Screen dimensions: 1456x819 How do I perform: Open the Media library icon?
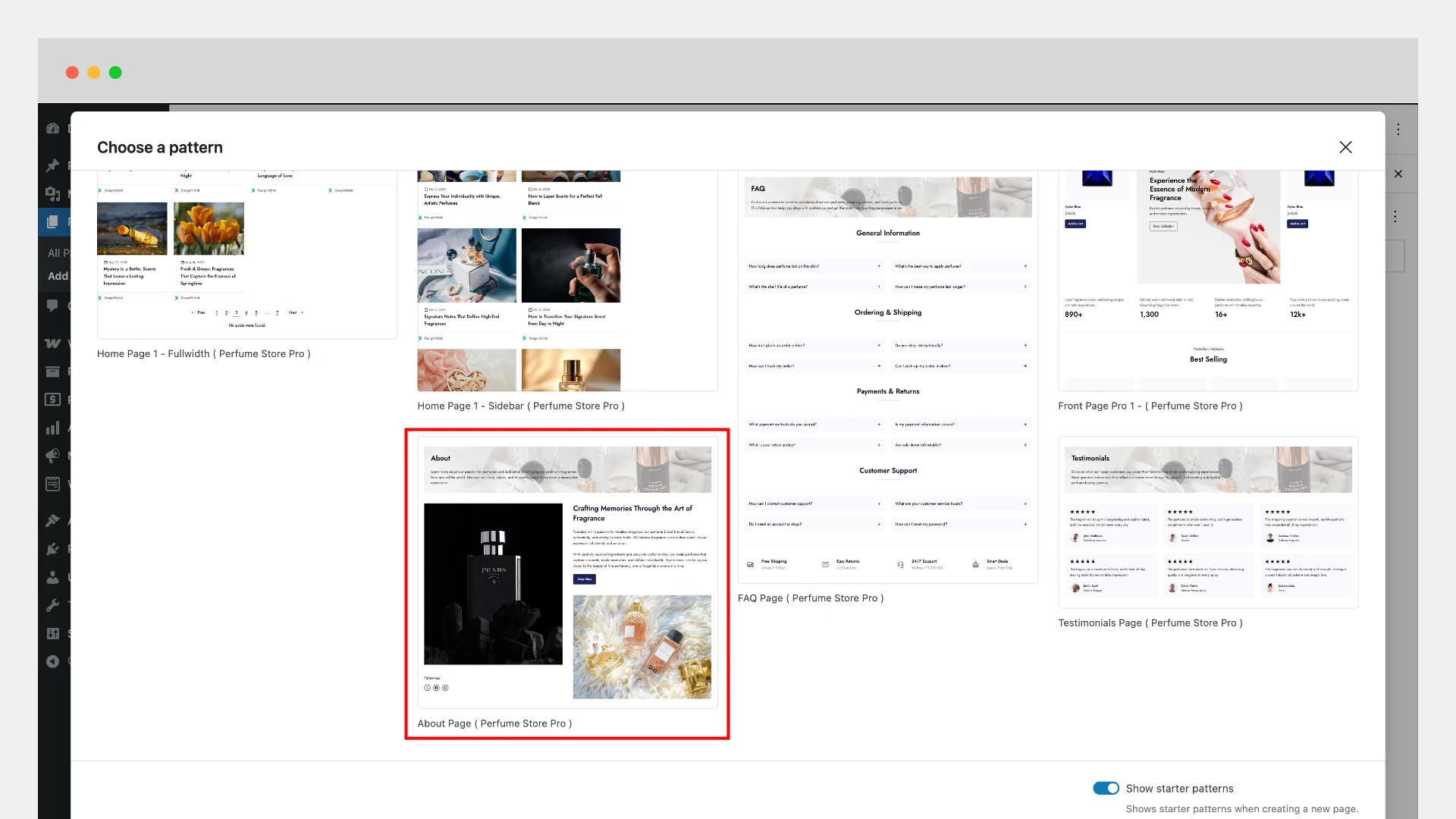(52, 193)
